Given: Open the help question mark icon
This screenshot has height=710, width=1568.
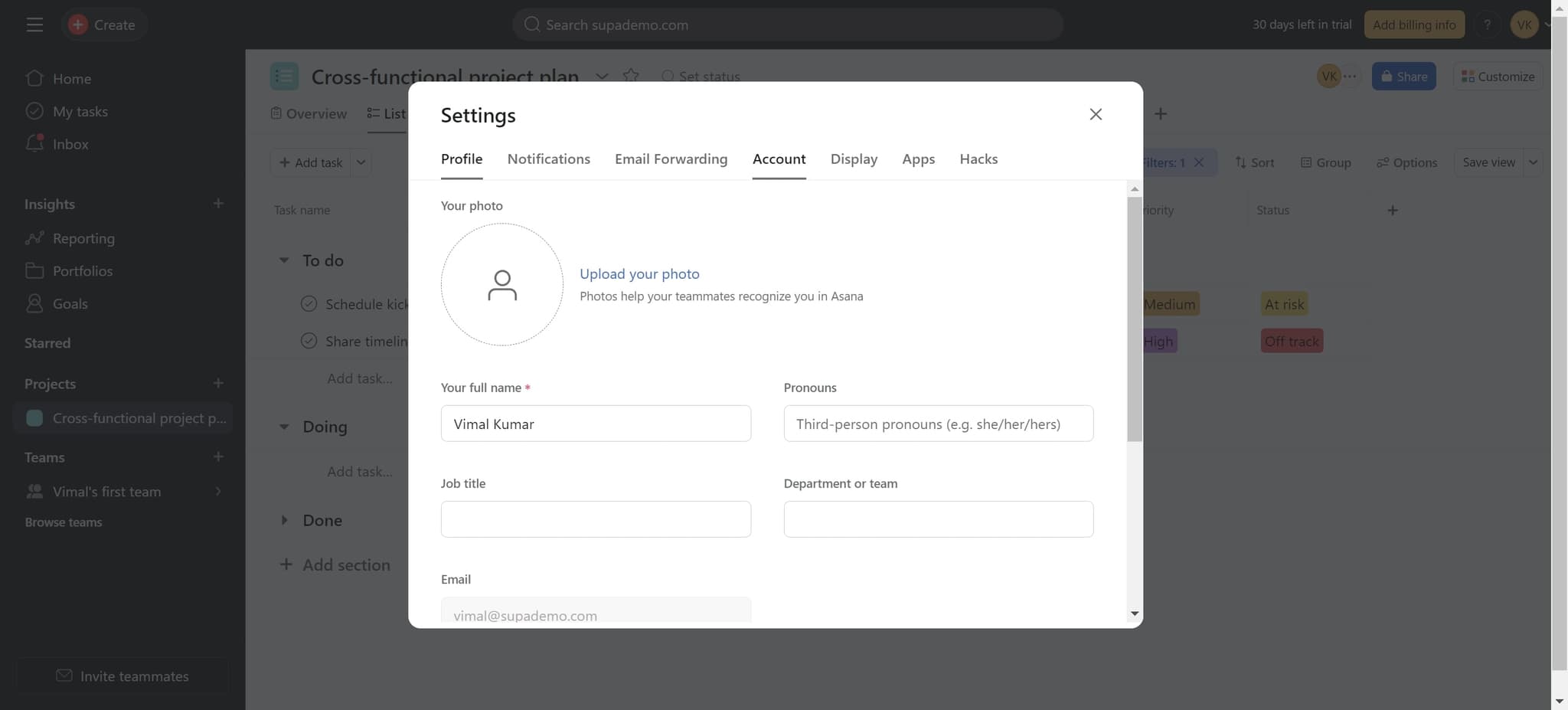Looking at the screenshot, I should [1487, 25].
